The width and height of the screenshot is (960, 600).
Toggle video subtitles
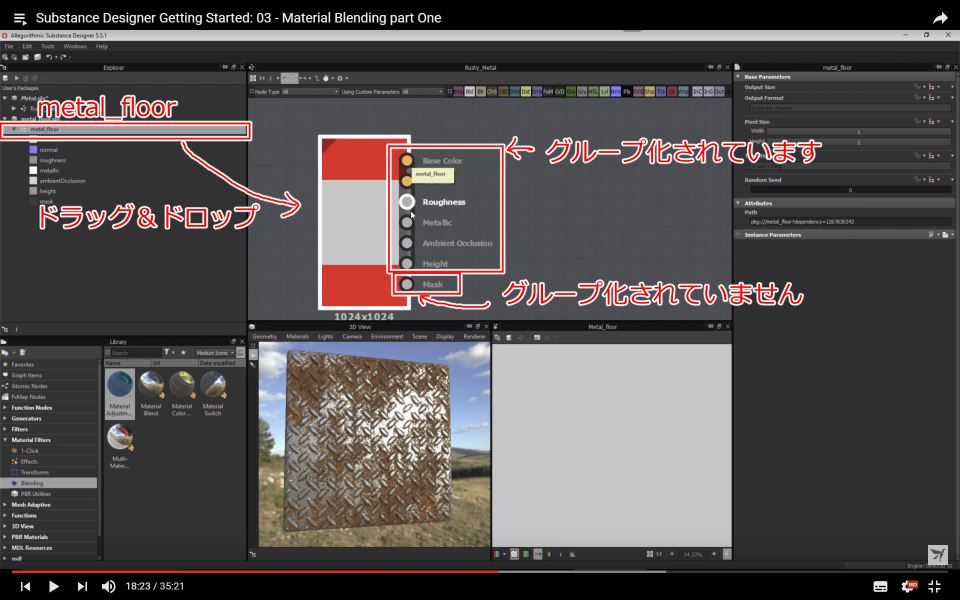pyautogui.click(x=880, y=587)
